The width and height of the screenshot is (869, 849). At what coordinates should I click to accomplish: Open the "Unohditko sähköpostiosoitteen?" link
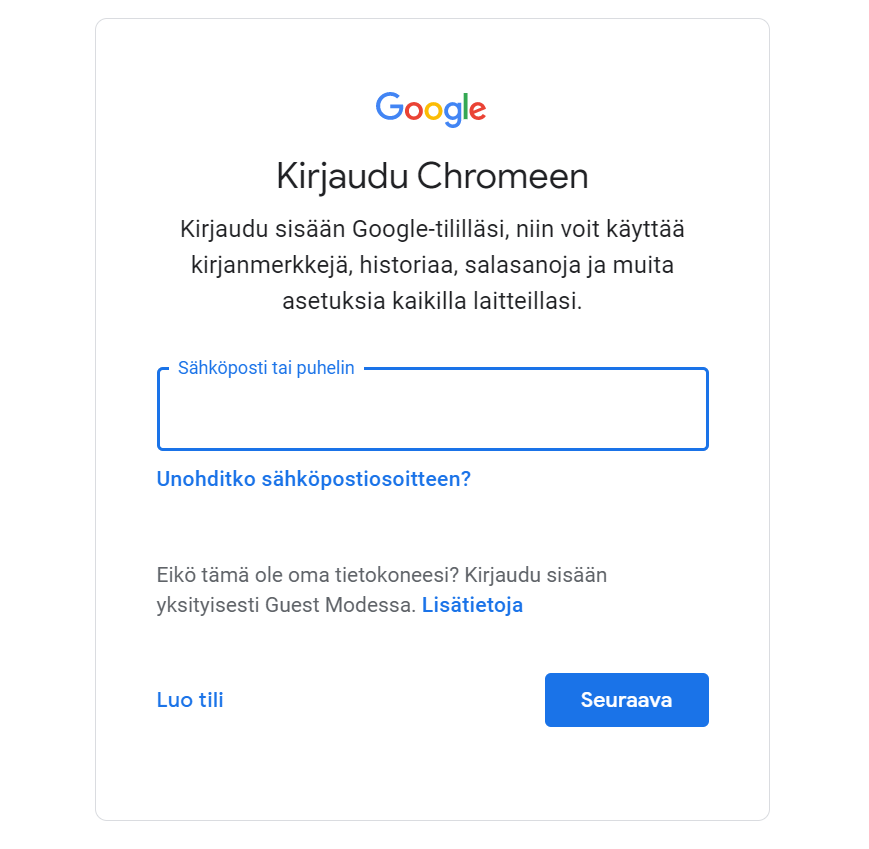pos(313,479)
